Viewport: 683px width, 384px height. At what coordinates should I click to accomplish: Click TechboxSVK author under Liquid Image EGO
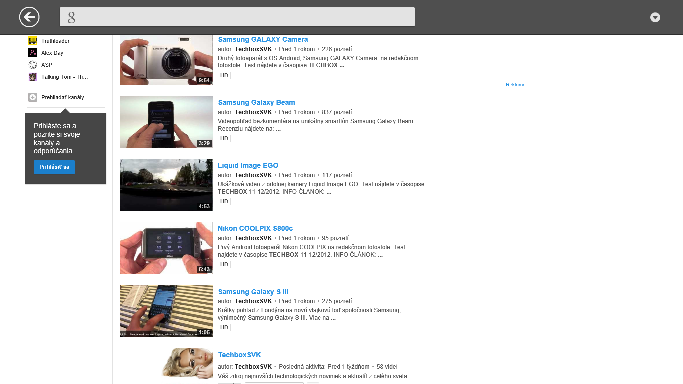(x=253, y=175)
